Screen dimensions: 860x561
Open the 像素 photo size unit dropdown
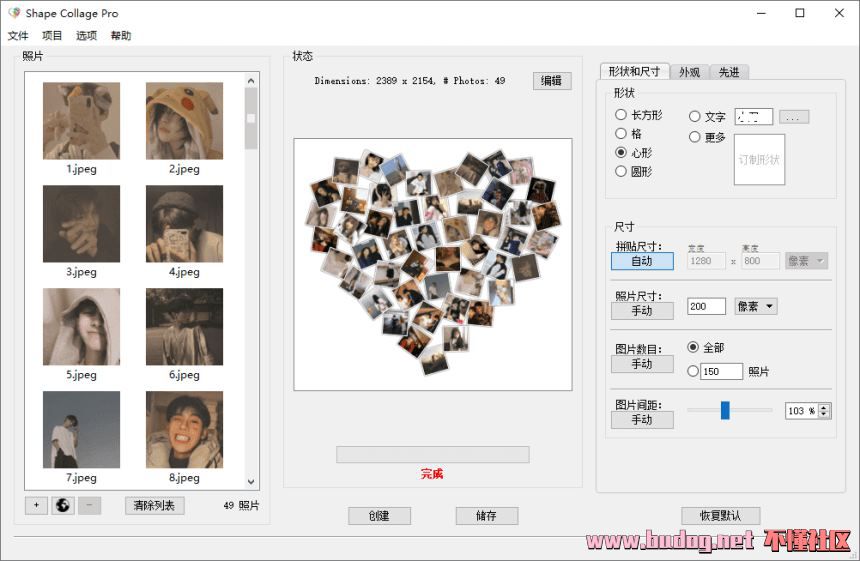point(756,307)
